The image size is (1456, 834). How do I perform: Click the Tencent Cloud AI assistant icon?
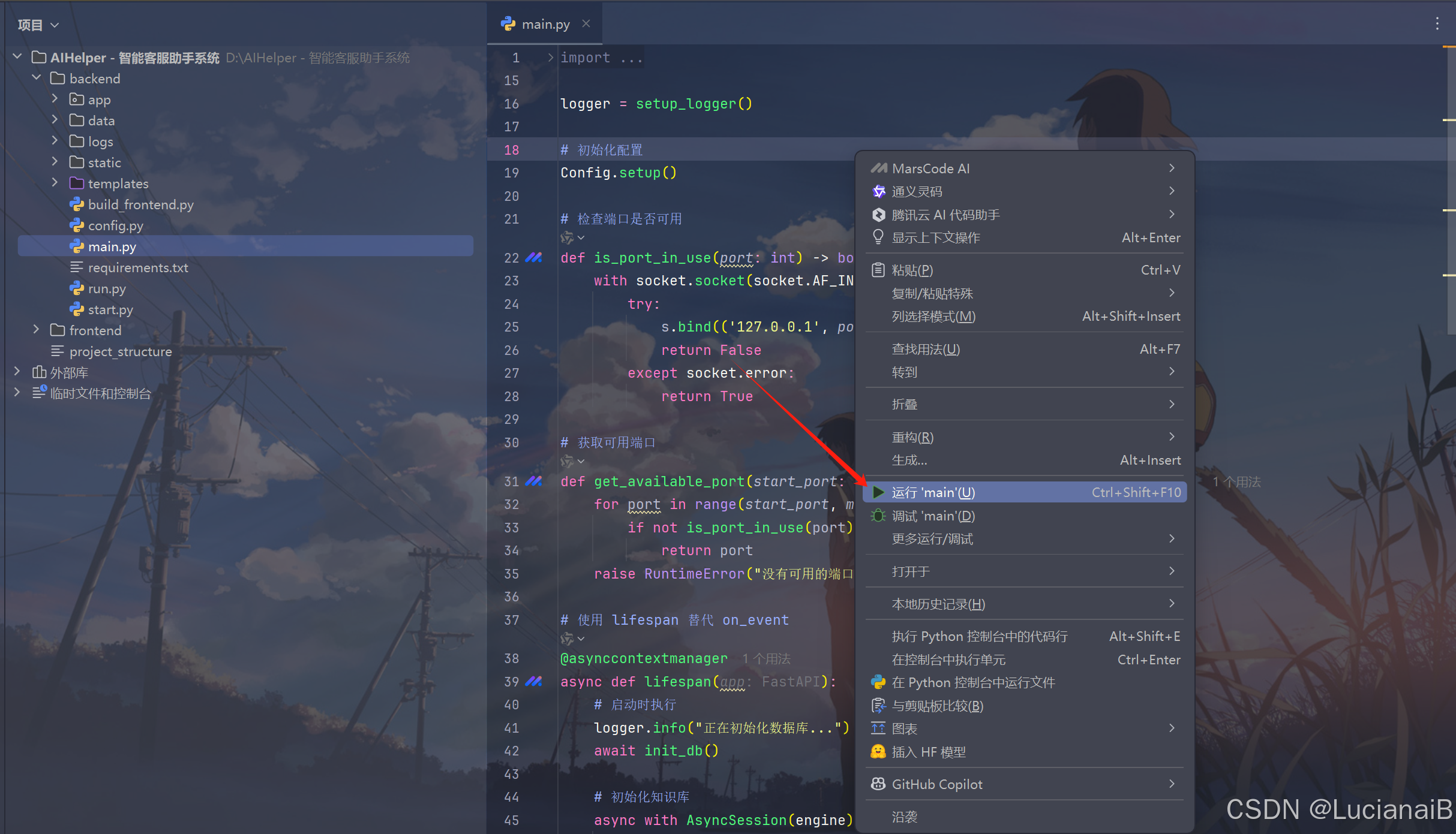pyautogui.click(x=878, y=215)
